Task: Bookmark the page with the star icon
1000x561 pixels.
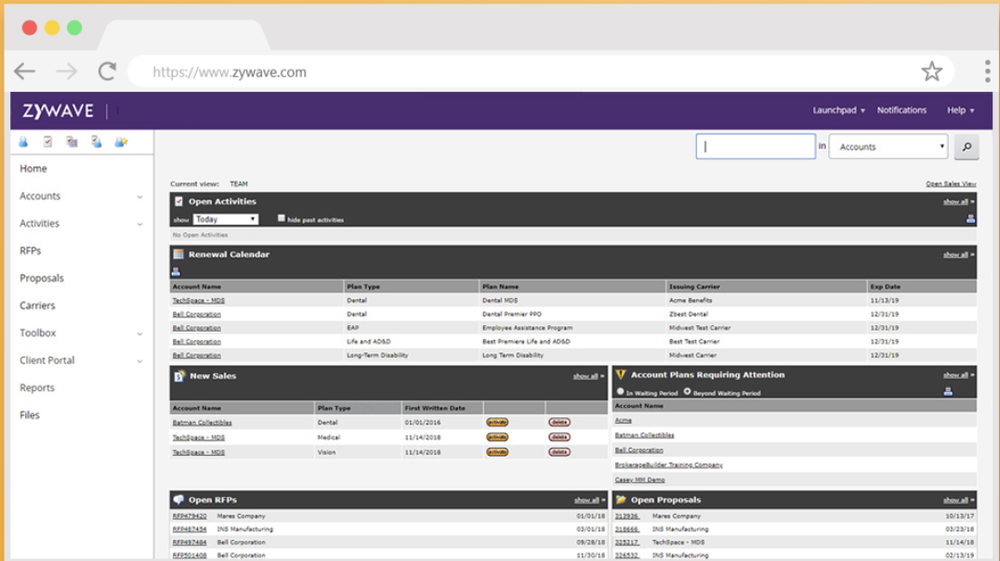Action: pos(931,71)
